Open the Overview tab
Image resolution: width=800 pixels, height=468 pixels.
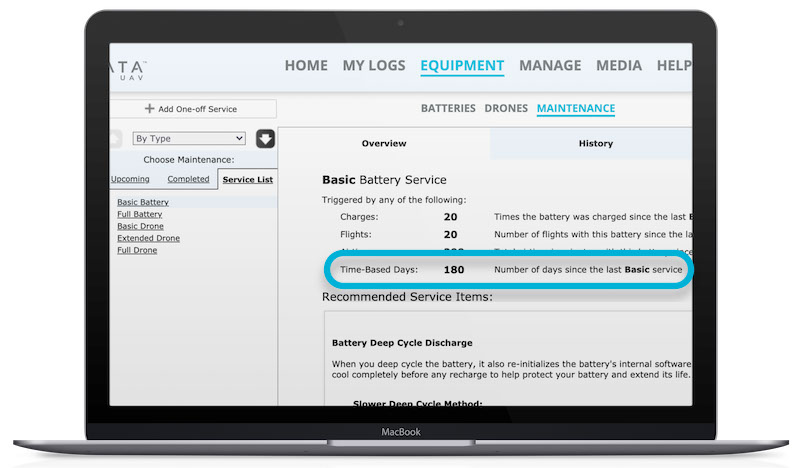pos(384,143)
